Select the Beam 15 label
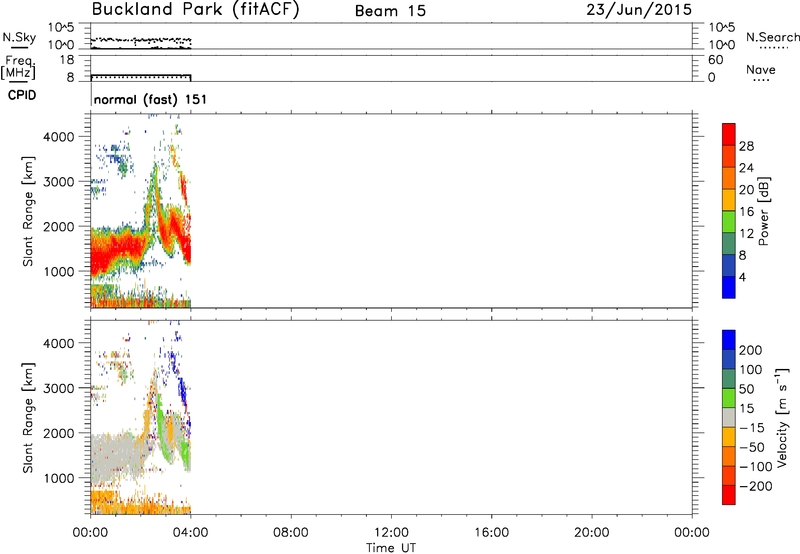The image size is (800, 554). pos(390,11)
